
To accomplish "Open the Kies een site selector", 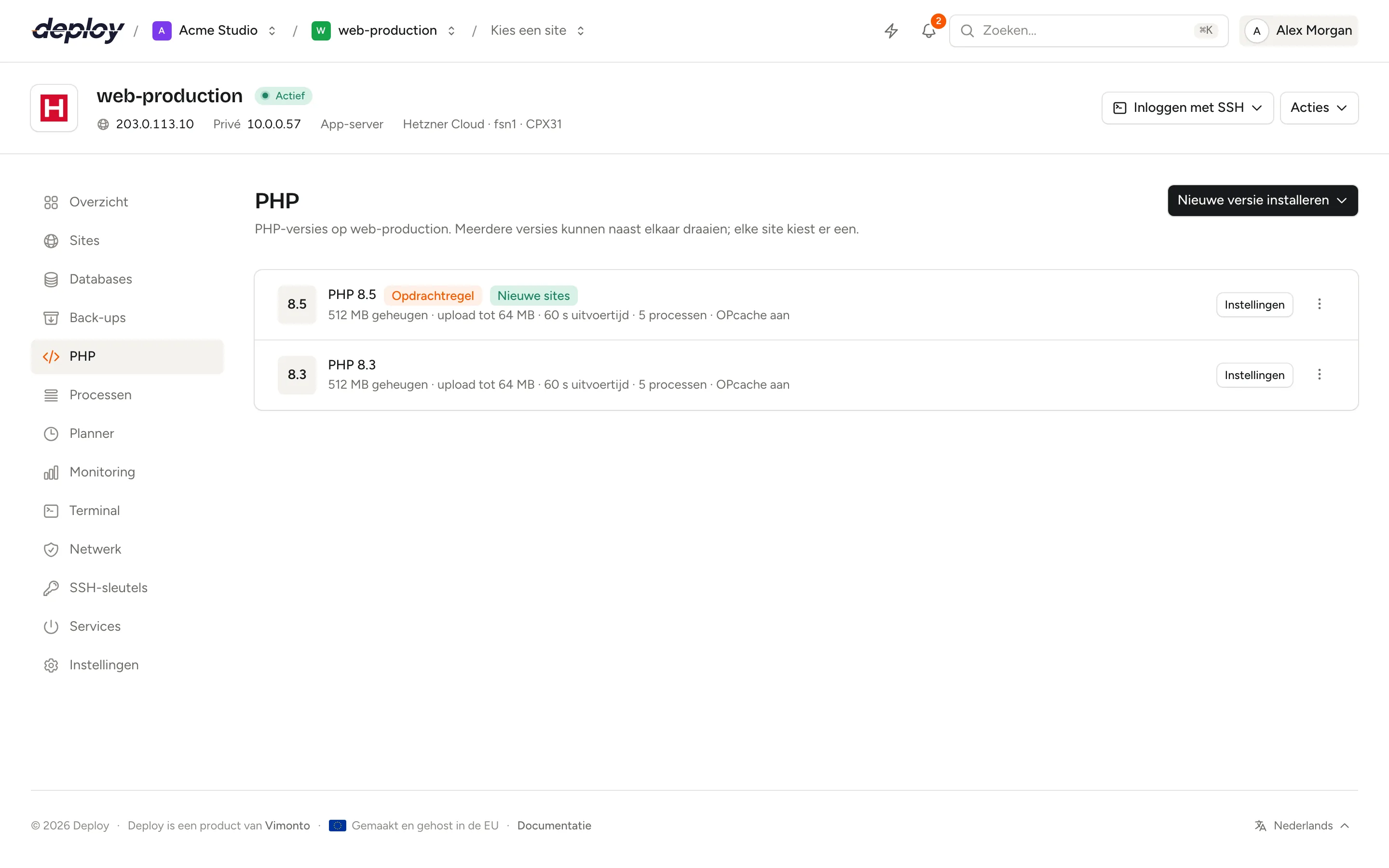I will coord(537,30).
